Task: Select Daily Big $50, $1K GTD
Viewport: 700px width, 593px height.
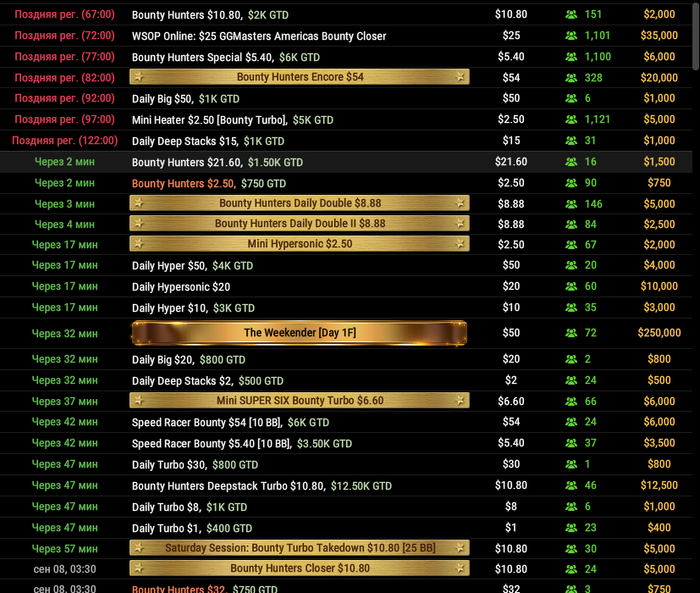Action: click(186, 99)
